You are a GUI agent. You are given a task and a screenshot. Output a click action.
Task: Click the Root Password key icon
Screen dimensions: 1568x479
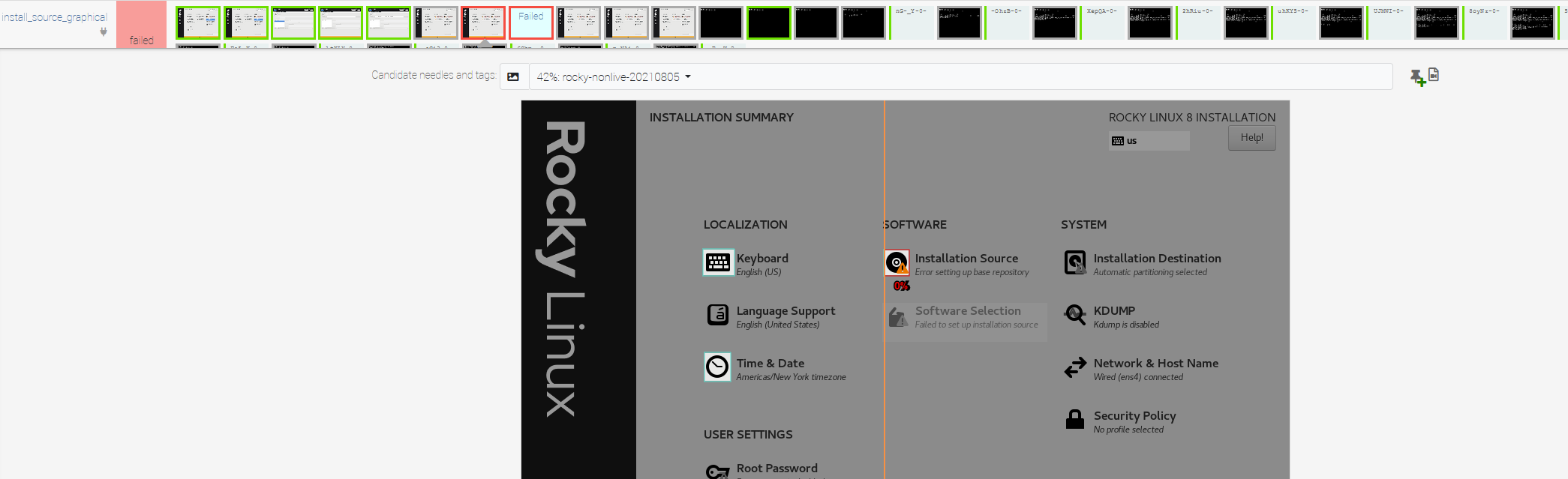pos(718,472)
